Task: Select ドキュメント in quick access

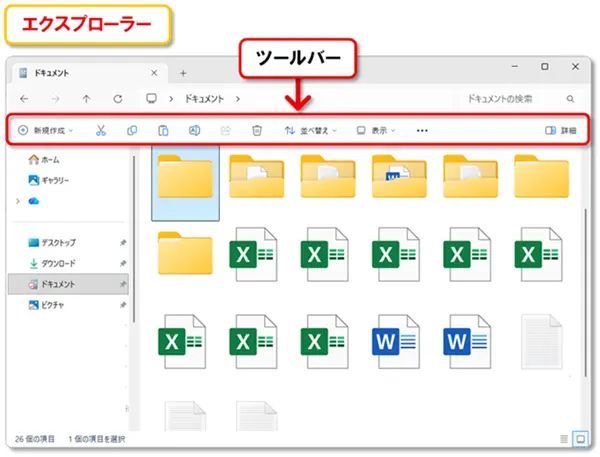Action: click(68, 284)
